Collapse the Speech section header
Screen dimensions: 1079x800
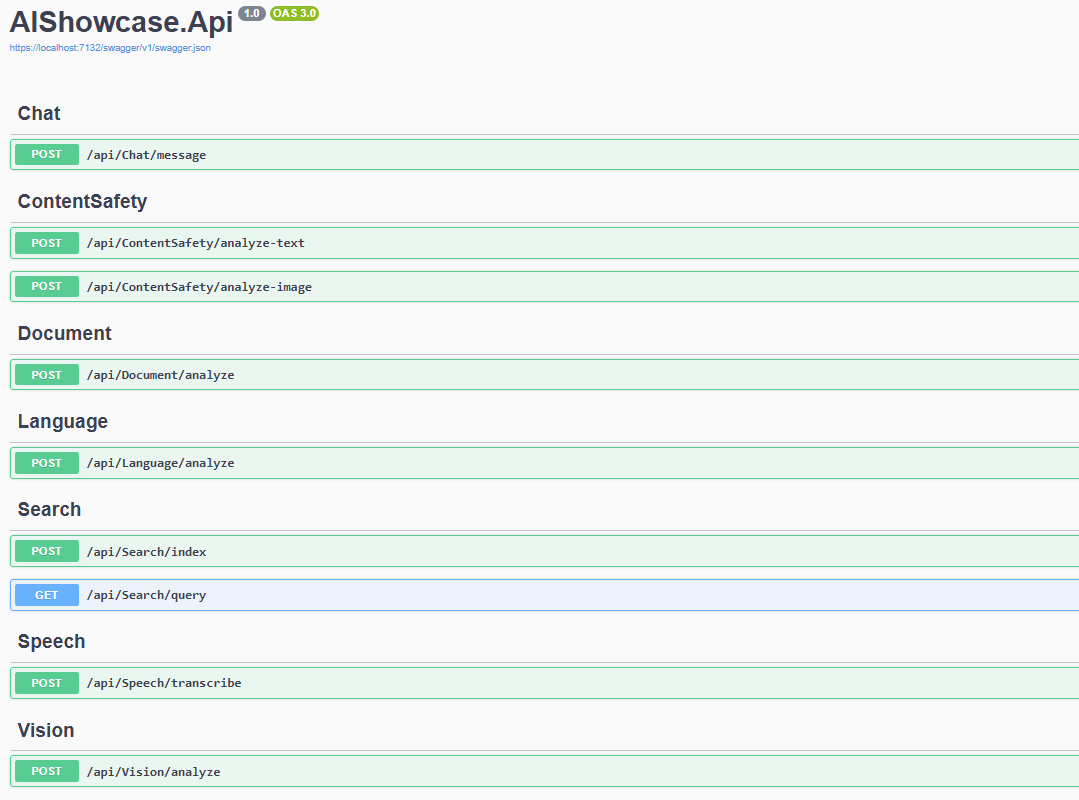[51, 641]
